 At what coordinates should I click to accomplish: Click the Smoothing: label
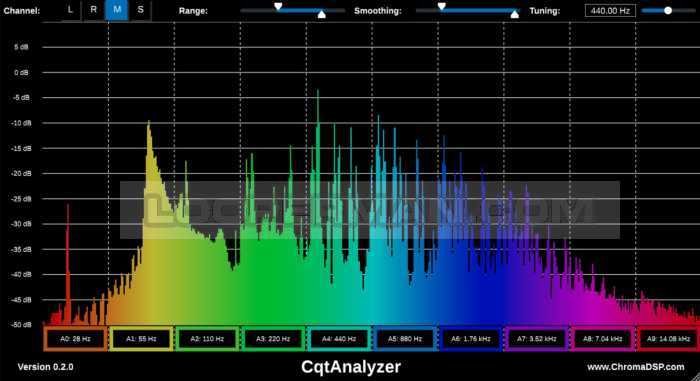pyautogui.click(x=378, y=11)
